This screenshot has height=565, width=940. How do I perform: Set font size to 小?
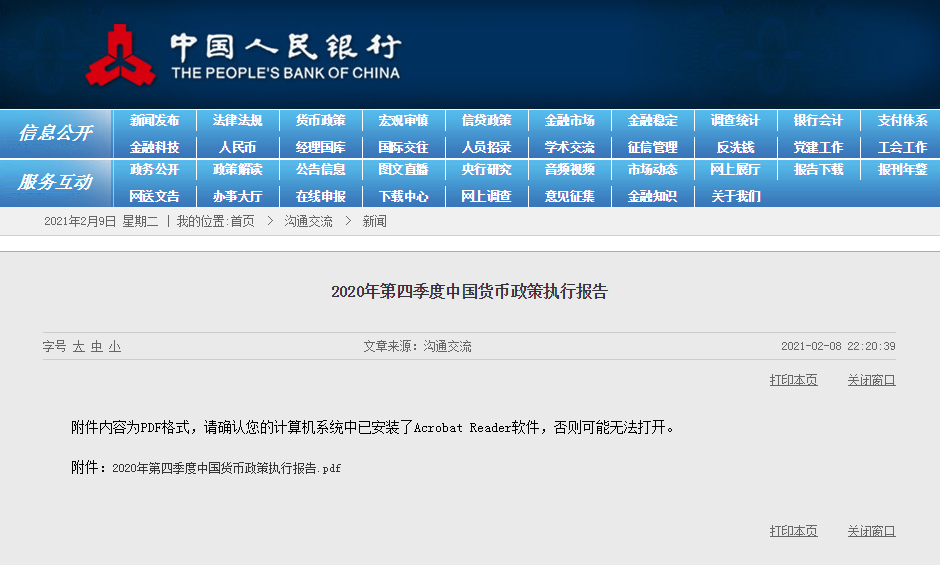(x=115, y=347)
